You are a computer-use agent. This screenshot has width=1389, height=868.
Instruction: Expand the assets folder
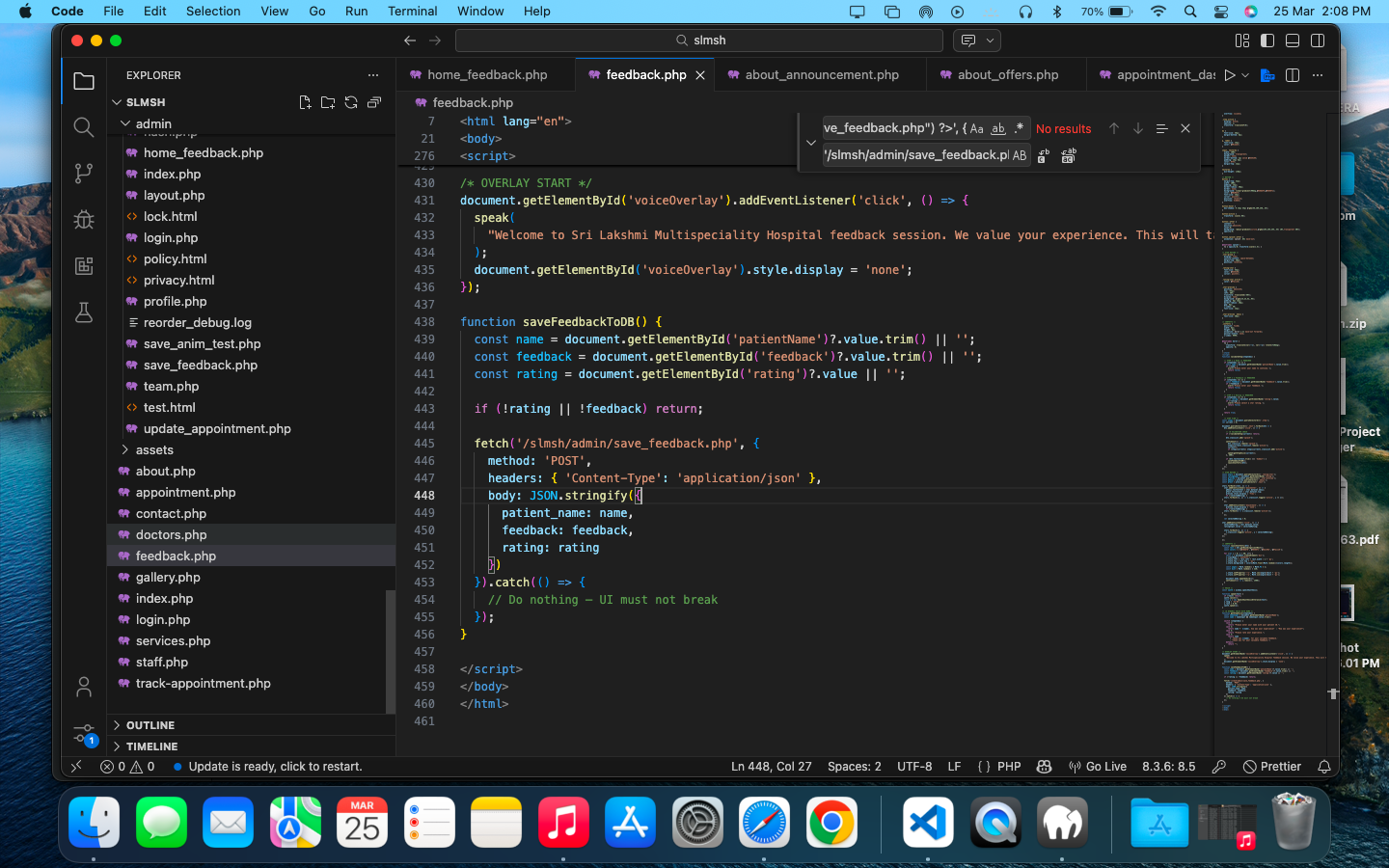coord(154,450)
